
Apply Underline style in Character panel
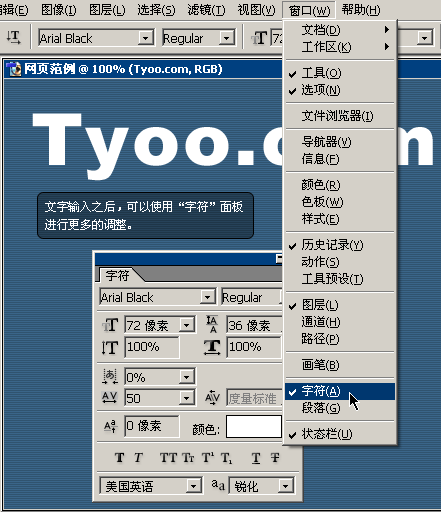coord(256,458)
